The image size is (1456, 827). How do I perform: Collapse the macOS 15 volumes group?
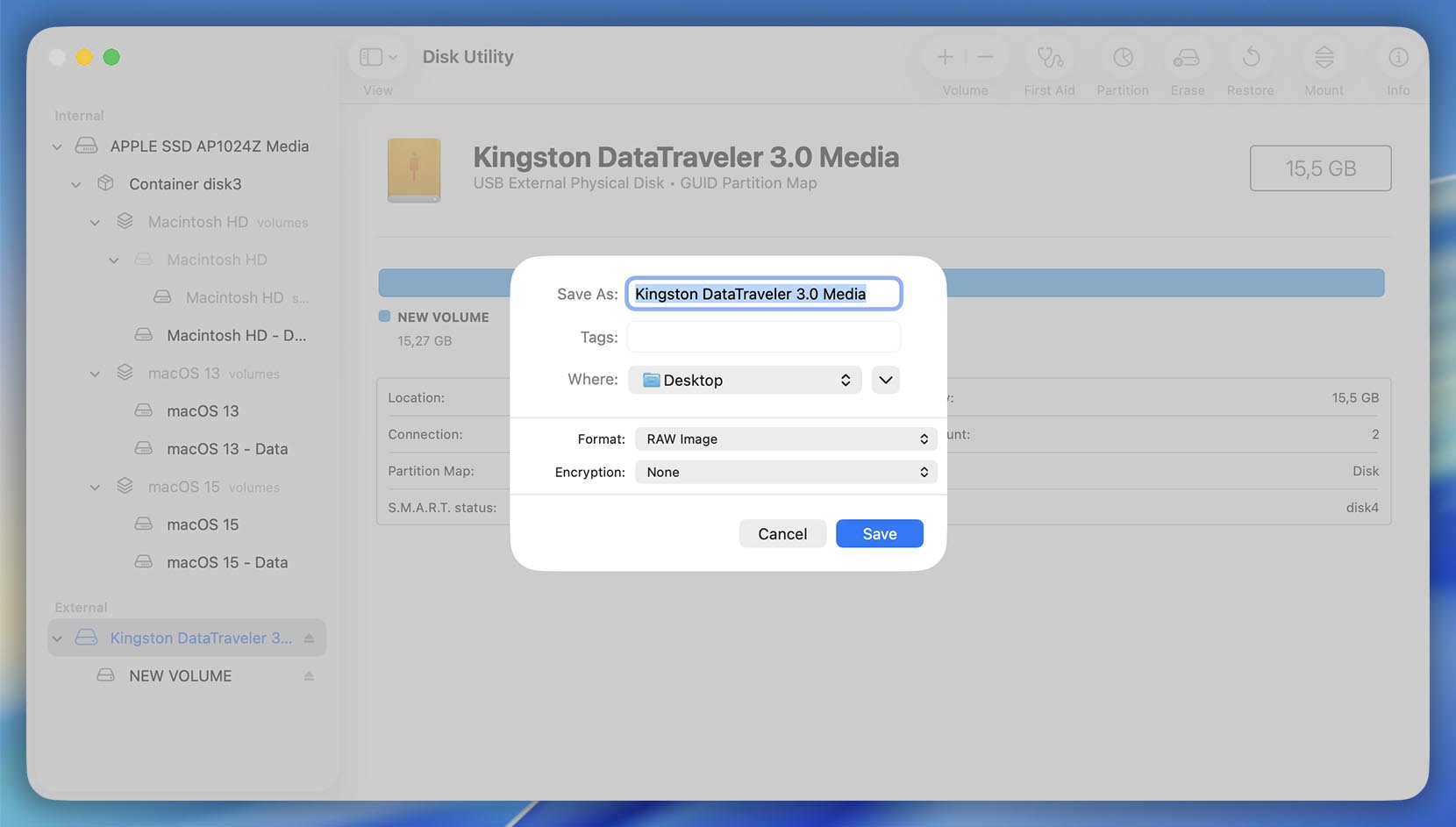95,487
